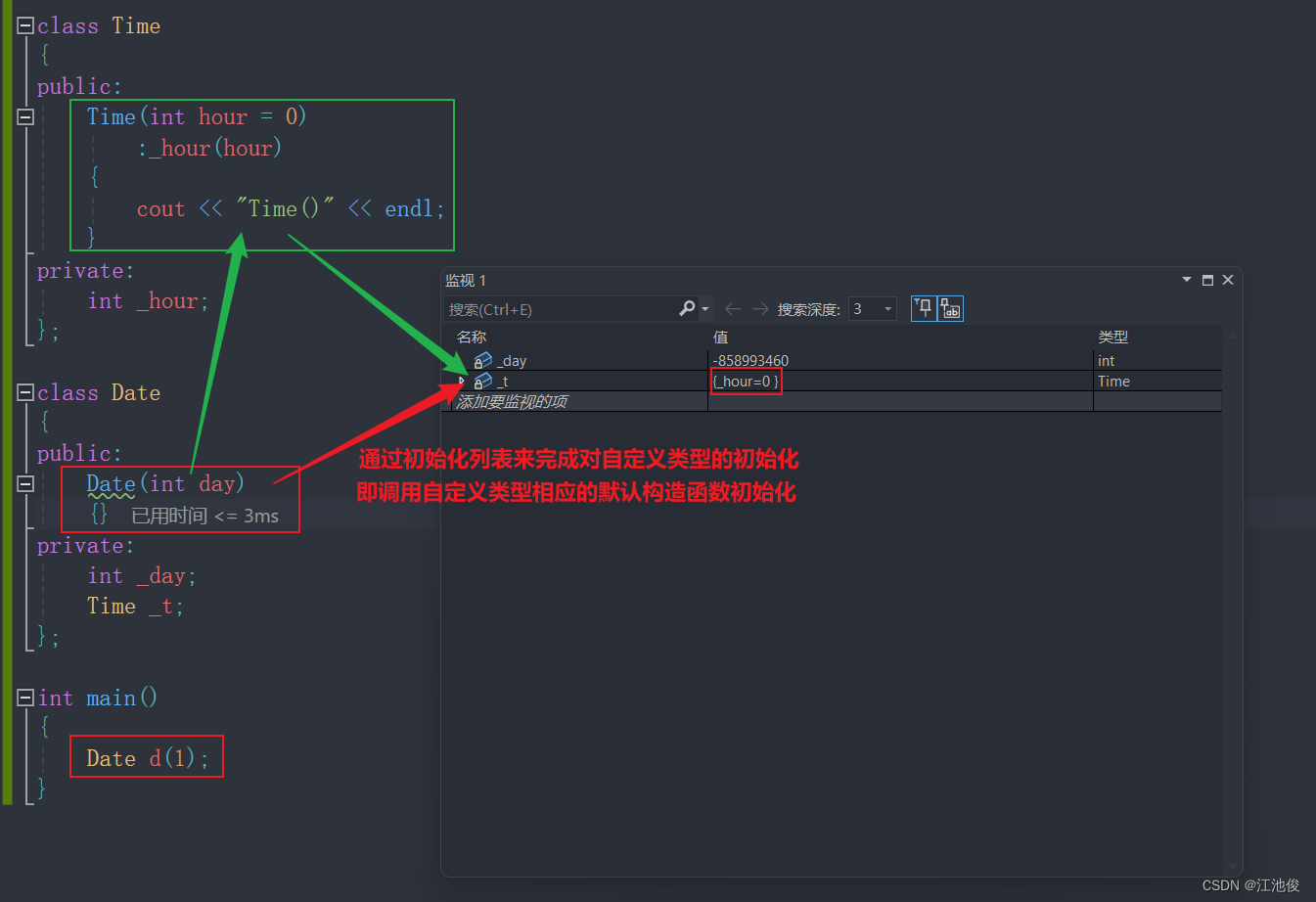Click the 名称 column header
1316x902 pixels.
[472, 337]
